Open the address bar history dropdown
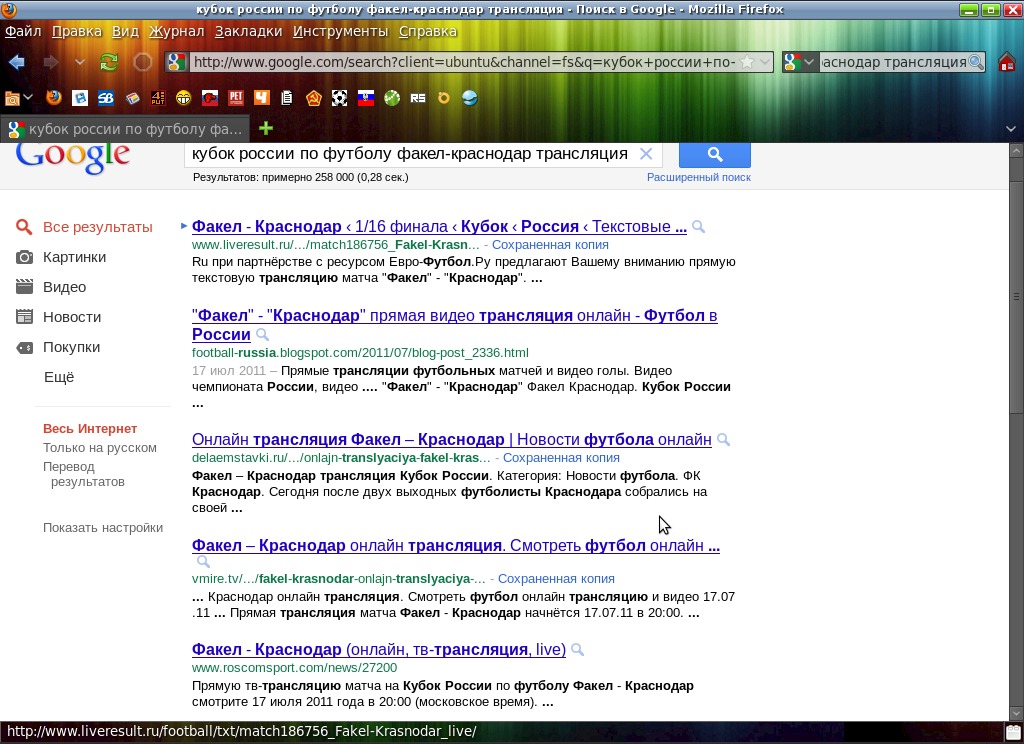Image resolution: width=1024 pixels, height=744 pixels. click(765, 62)
